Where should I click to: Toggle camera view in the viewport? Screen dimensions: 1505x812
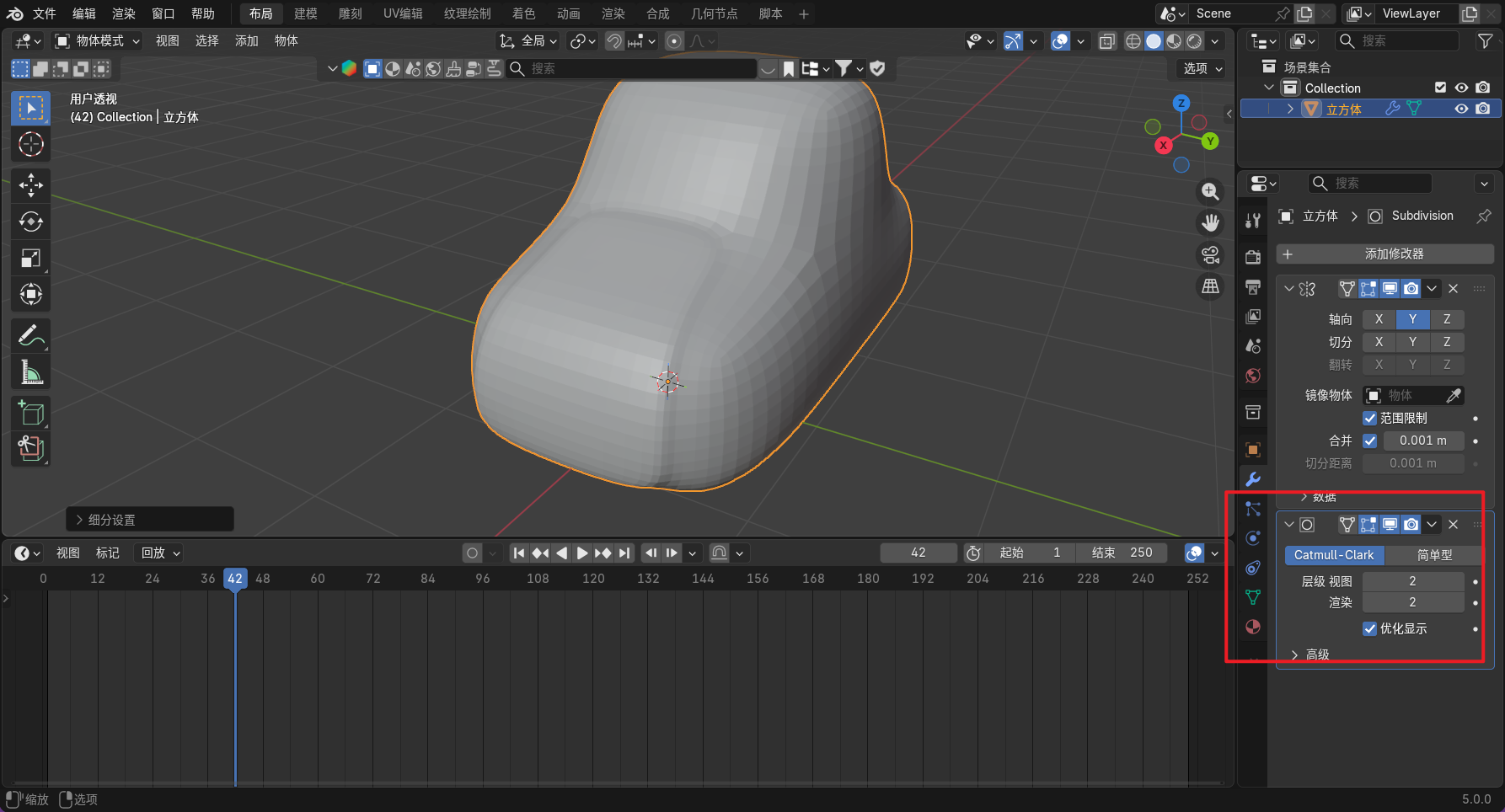pos(1210,254)
